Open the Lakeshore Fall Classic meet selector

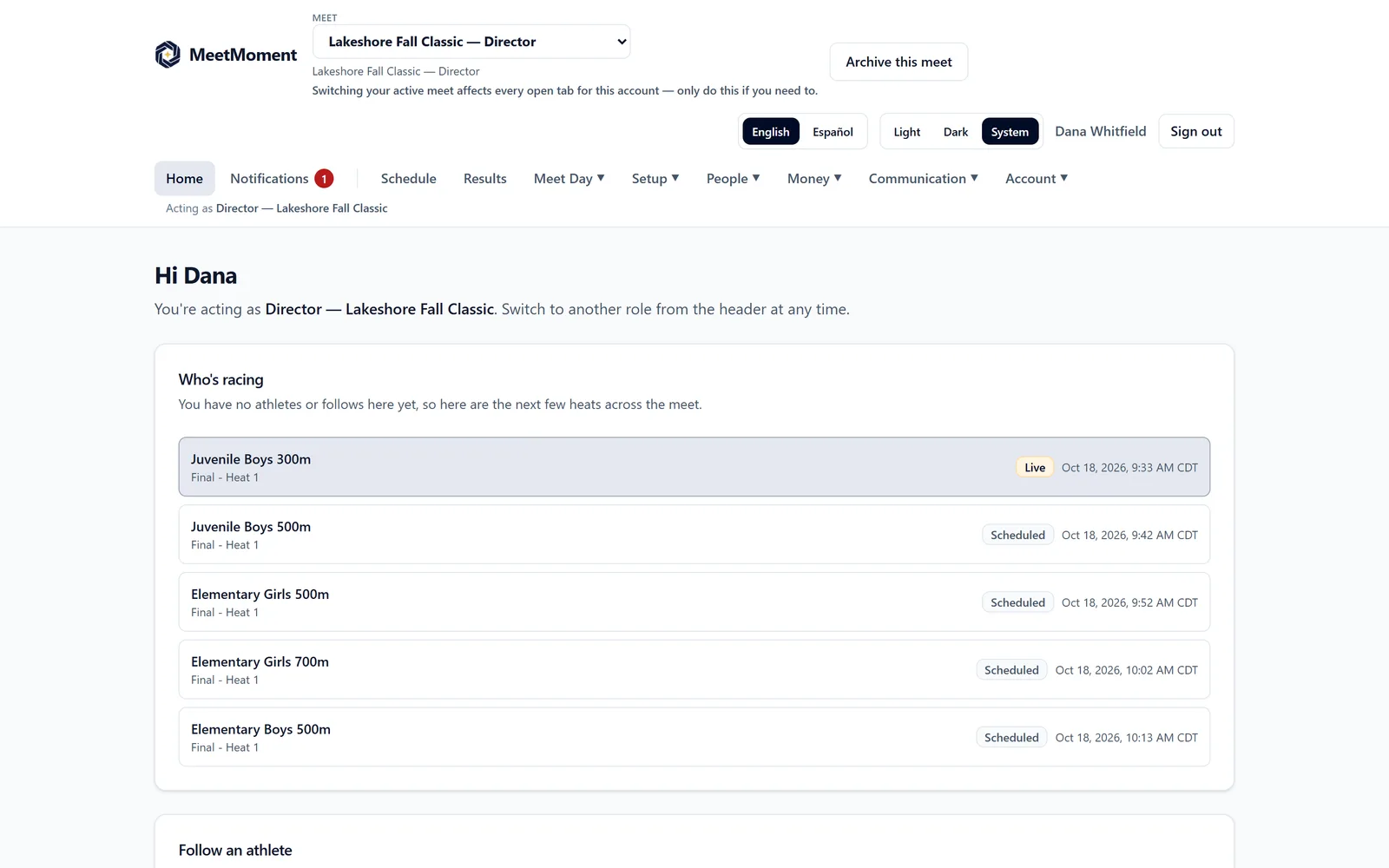[471, 42]
